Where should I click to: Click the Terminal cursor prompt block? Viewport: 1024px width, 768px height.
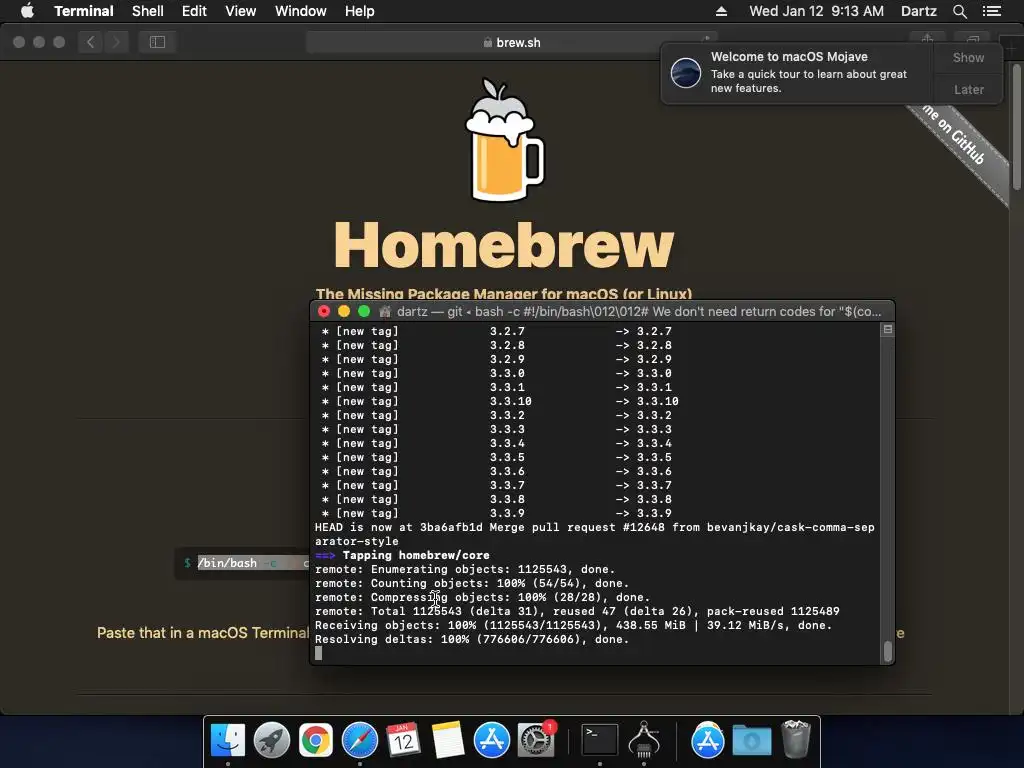tap(319, 653)
